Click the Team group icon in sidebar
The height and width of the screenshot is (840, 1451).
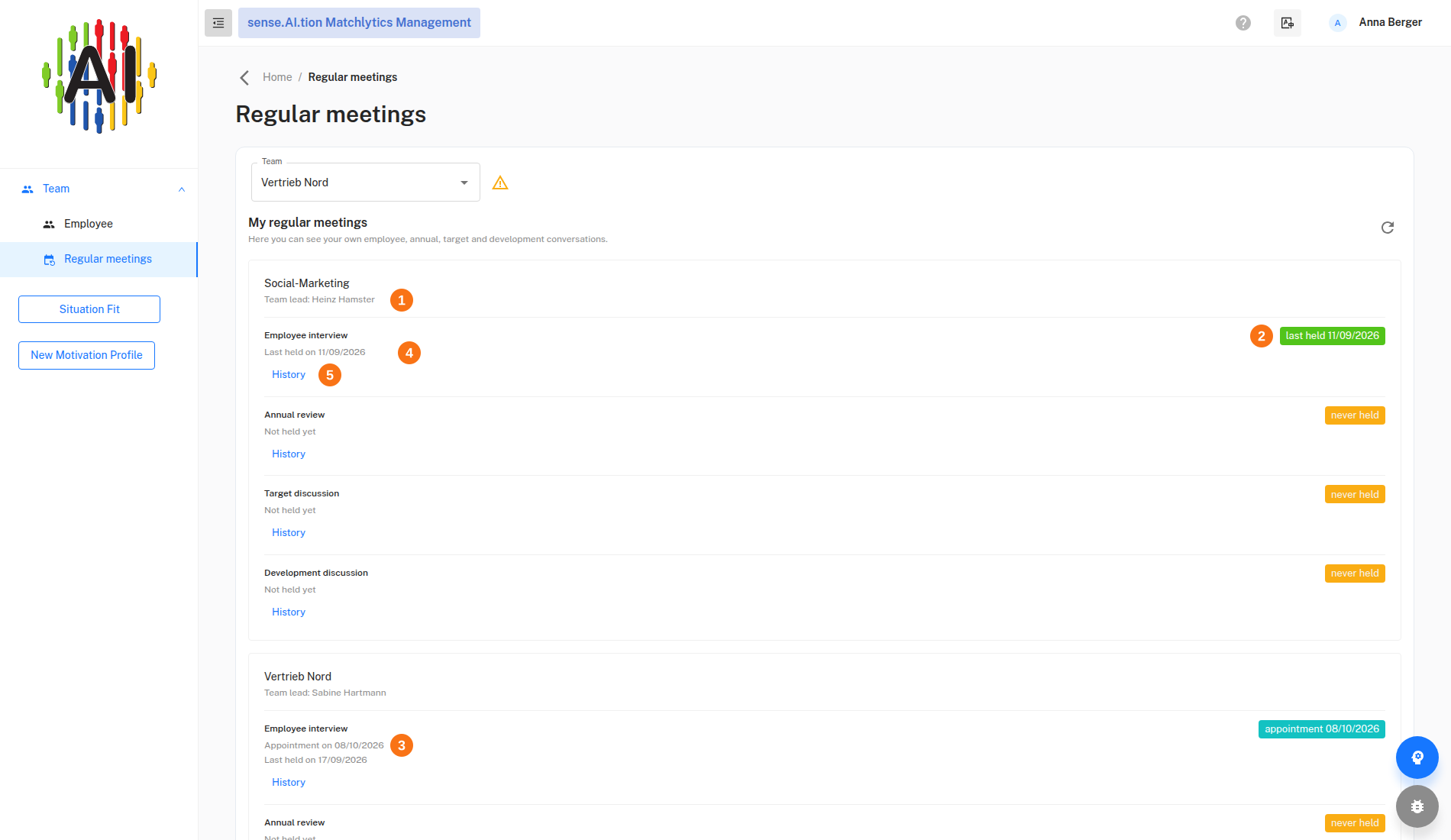point(27,189)
